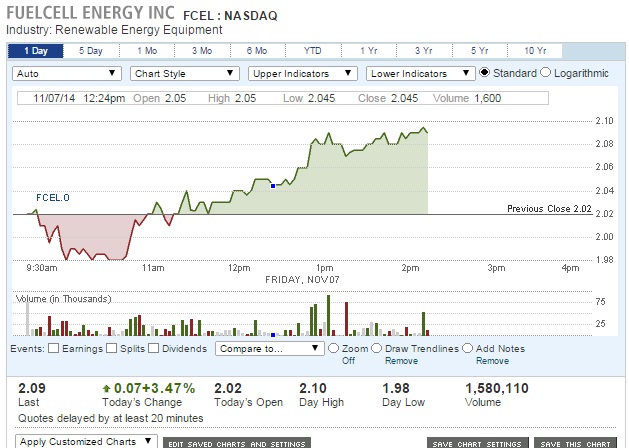Expand the Auto interval dropdown
This screenshot has width=629, height=448.
point(67,73)
